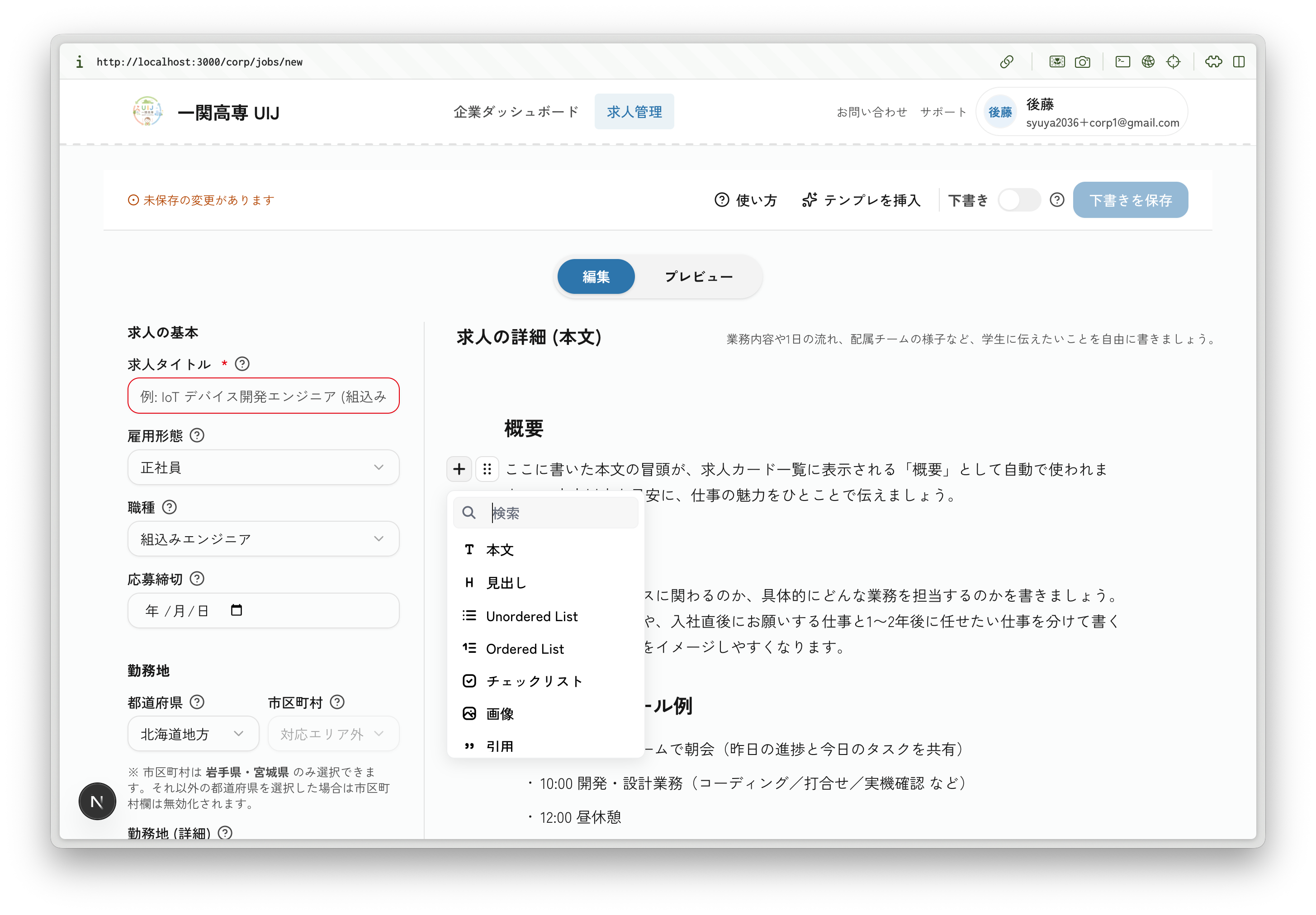Image resolution: width=1316 pixels, height=915 pixels.
Task: Click the browser URL address bar
Action: [199, 62]
